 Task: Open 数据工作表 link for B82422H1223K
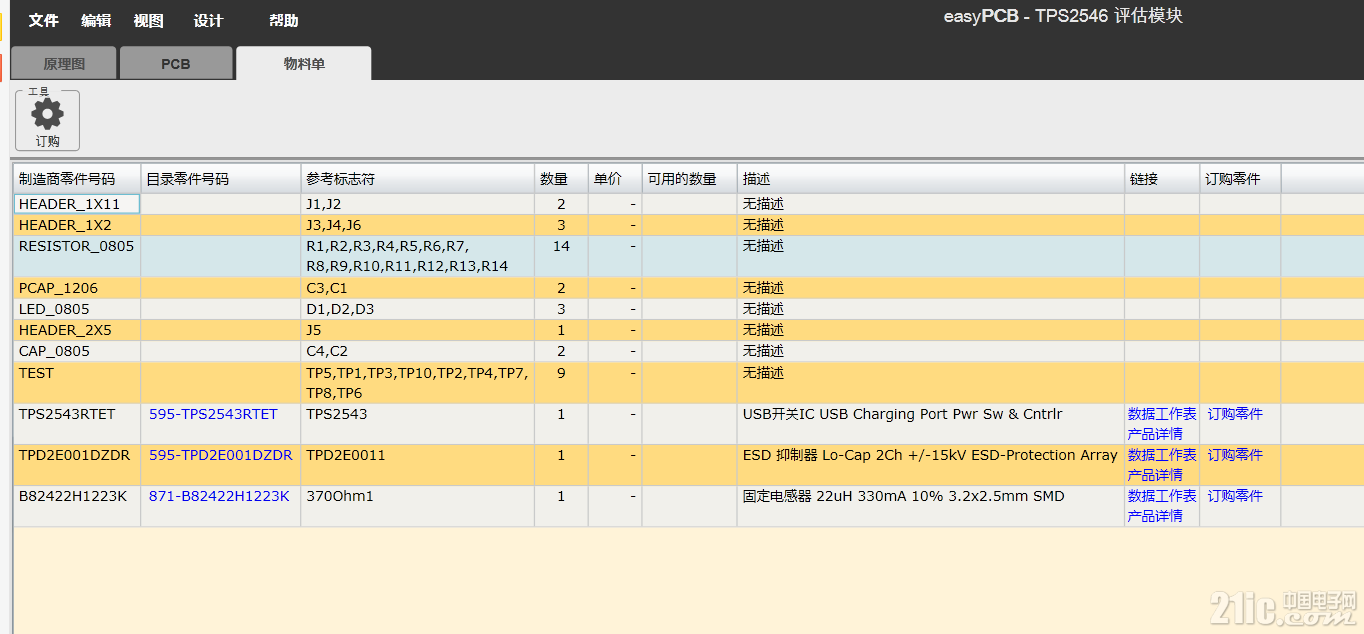[1162, 496]
